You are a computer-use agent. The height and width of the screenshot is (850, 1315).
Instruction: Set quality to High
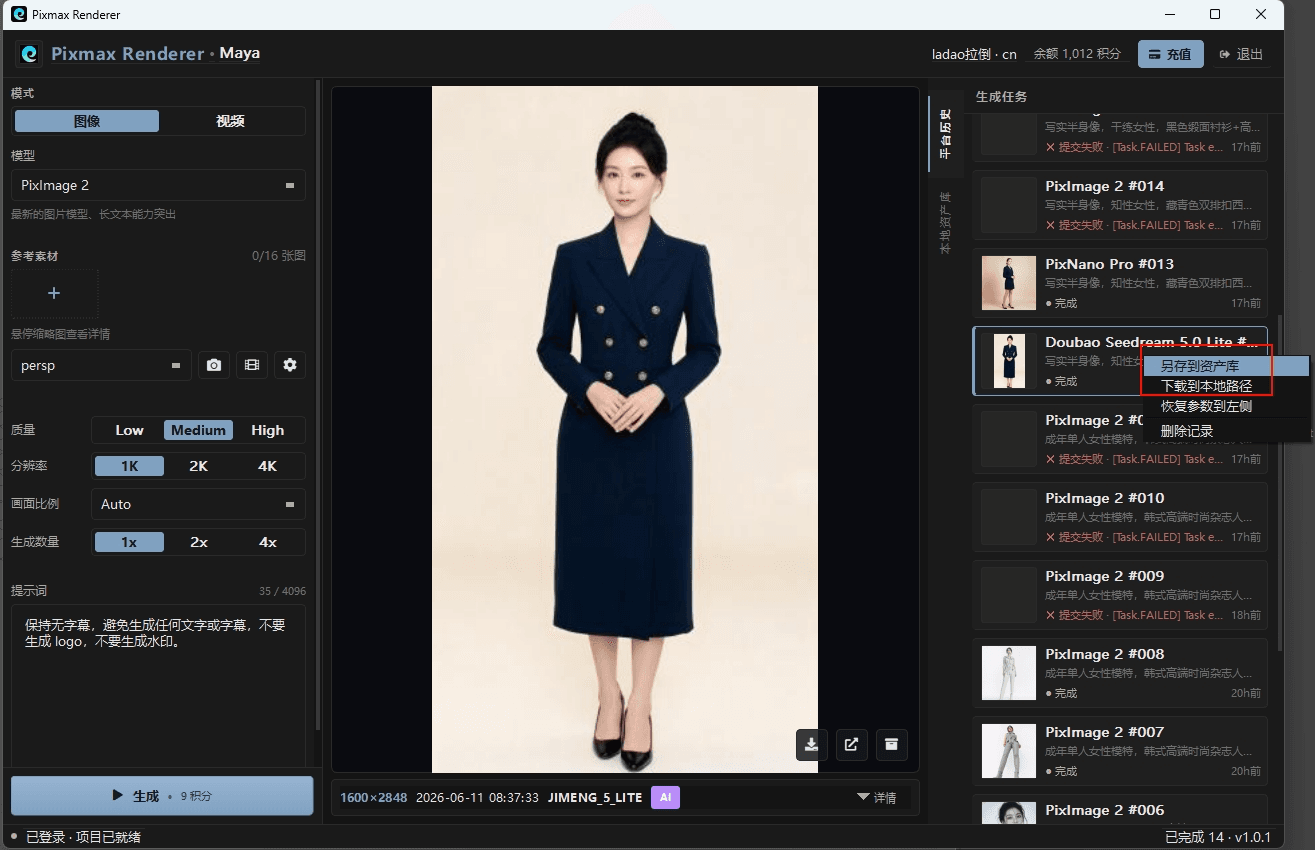(x=268, y=430)
